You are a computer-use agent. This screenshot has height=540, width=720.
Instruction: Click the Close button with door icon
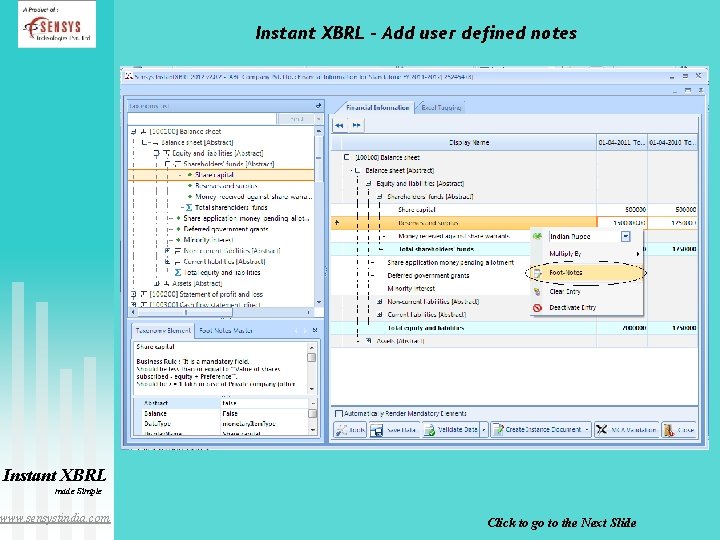coord(679,430)
